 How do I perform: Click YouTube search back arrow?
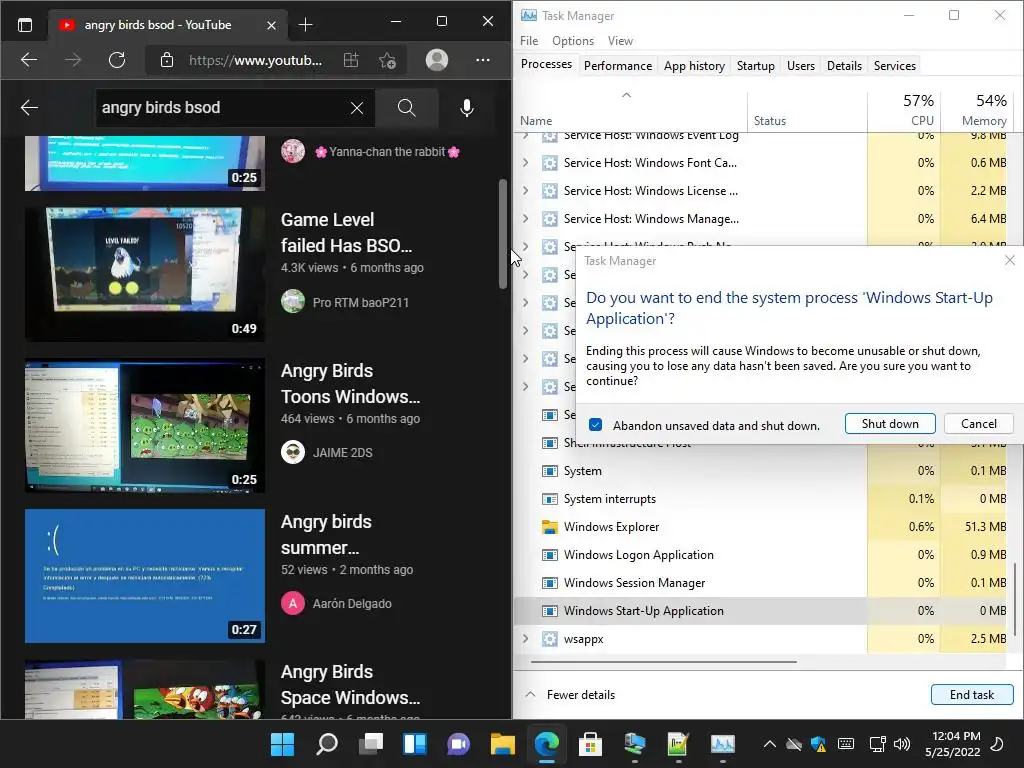(29, 108)
